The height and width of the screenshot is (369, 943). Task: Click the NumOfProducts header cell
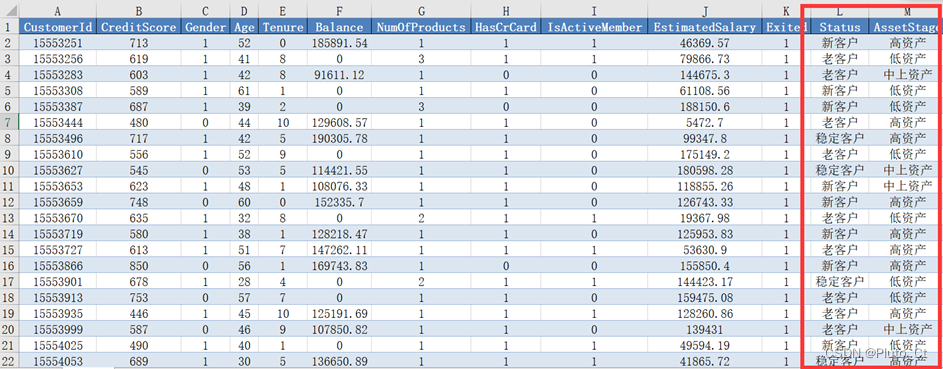point(421,27)
